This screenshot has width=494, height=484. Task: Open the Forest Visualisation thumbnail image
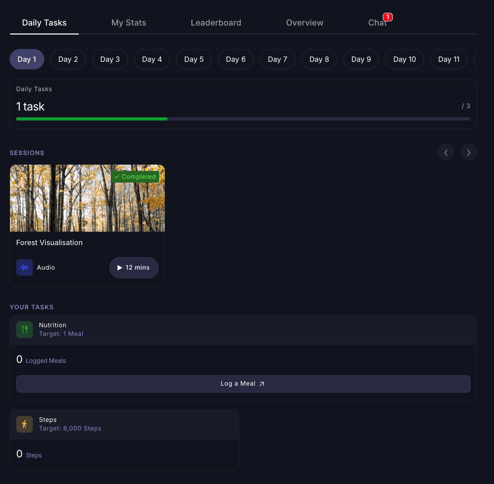click(x=87, y=198)
